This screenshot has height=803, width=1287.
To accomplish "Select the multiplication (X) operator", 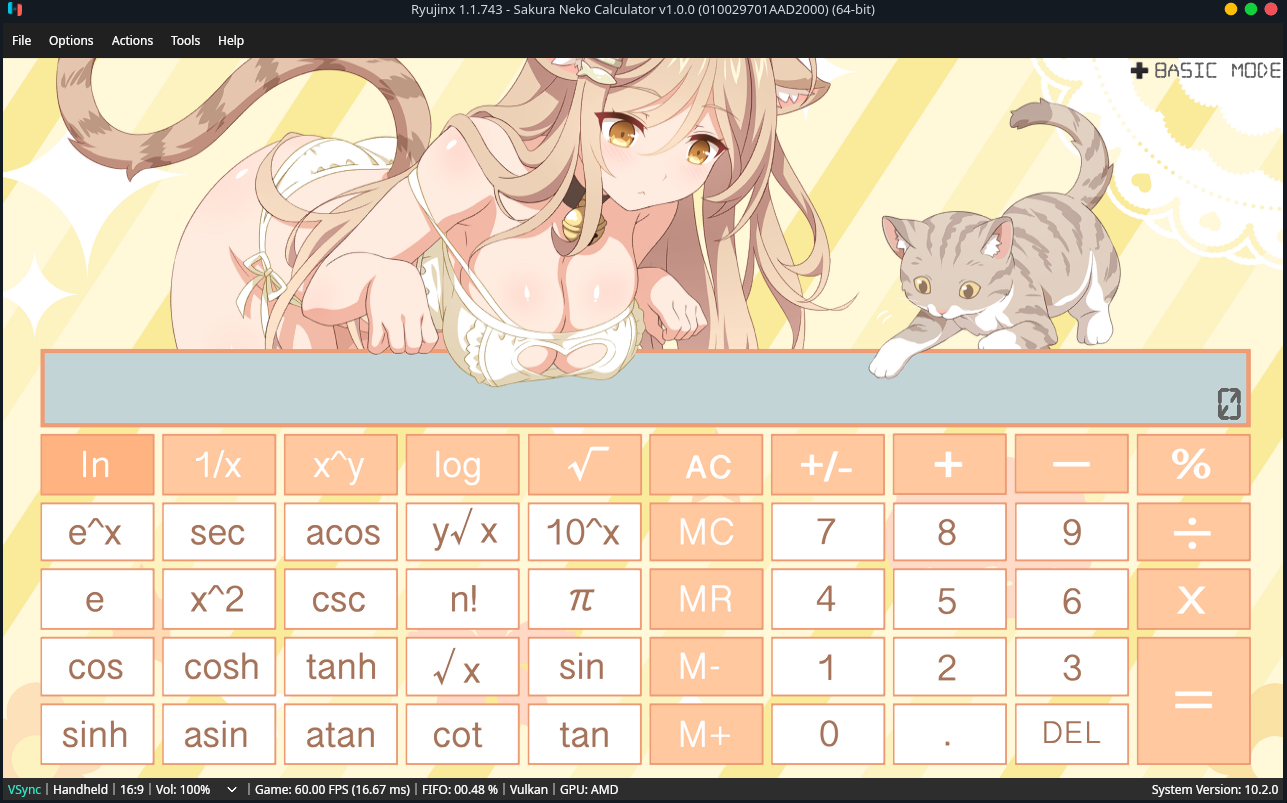I will click(x=1193, y=599).
